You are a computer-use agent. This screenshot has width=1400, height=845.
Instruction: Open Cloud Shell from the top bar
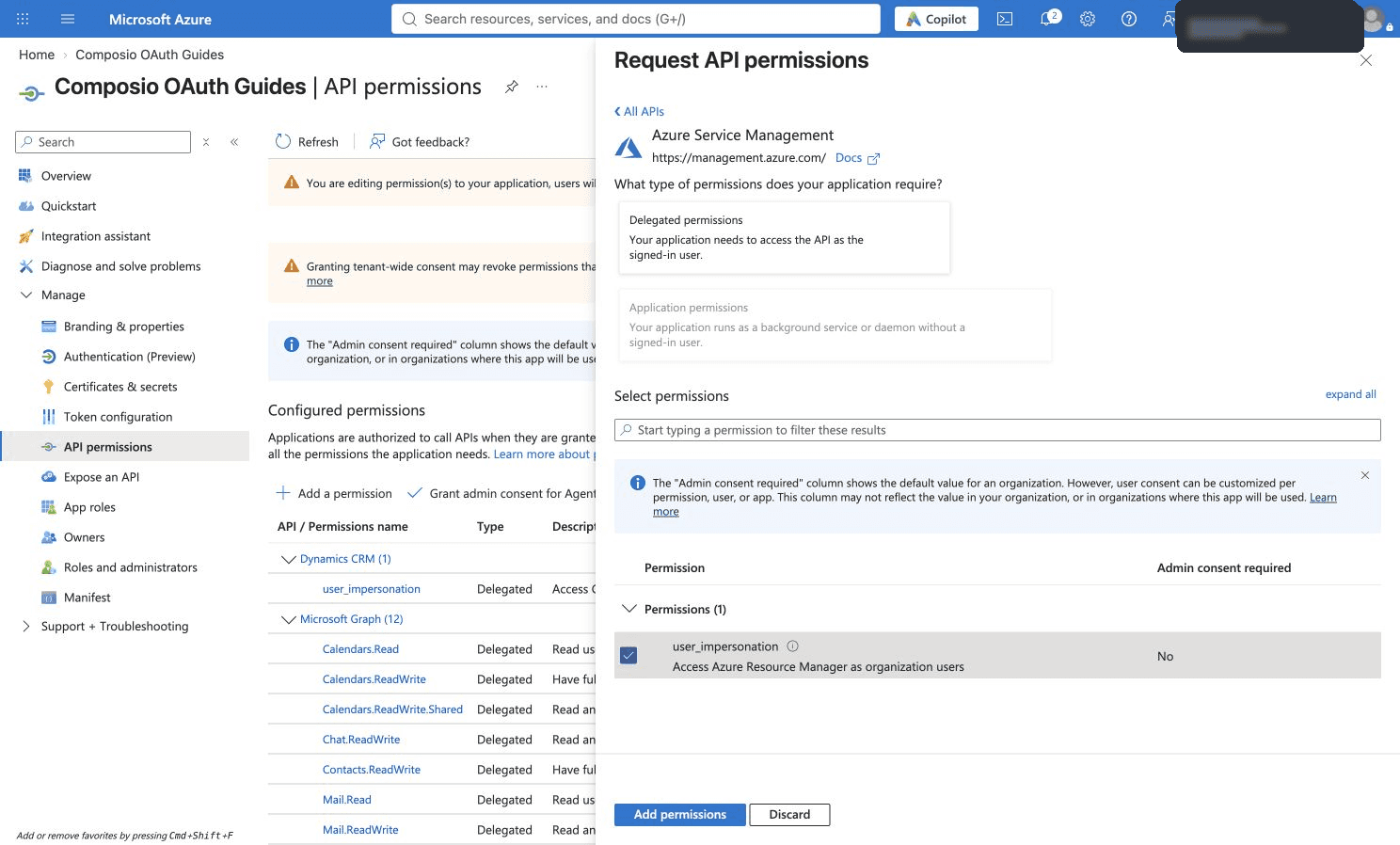(x=1005, y=19)
